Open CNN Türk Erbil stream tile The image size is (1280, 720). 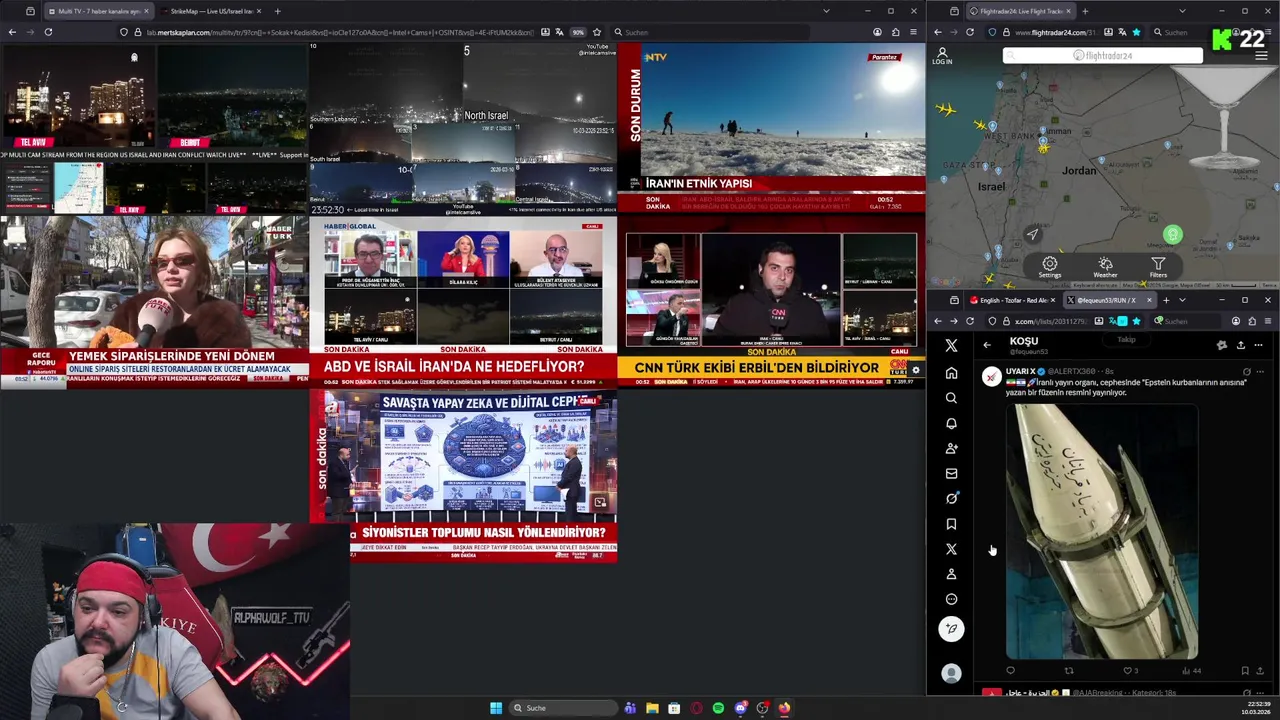[x=771, y=301]
